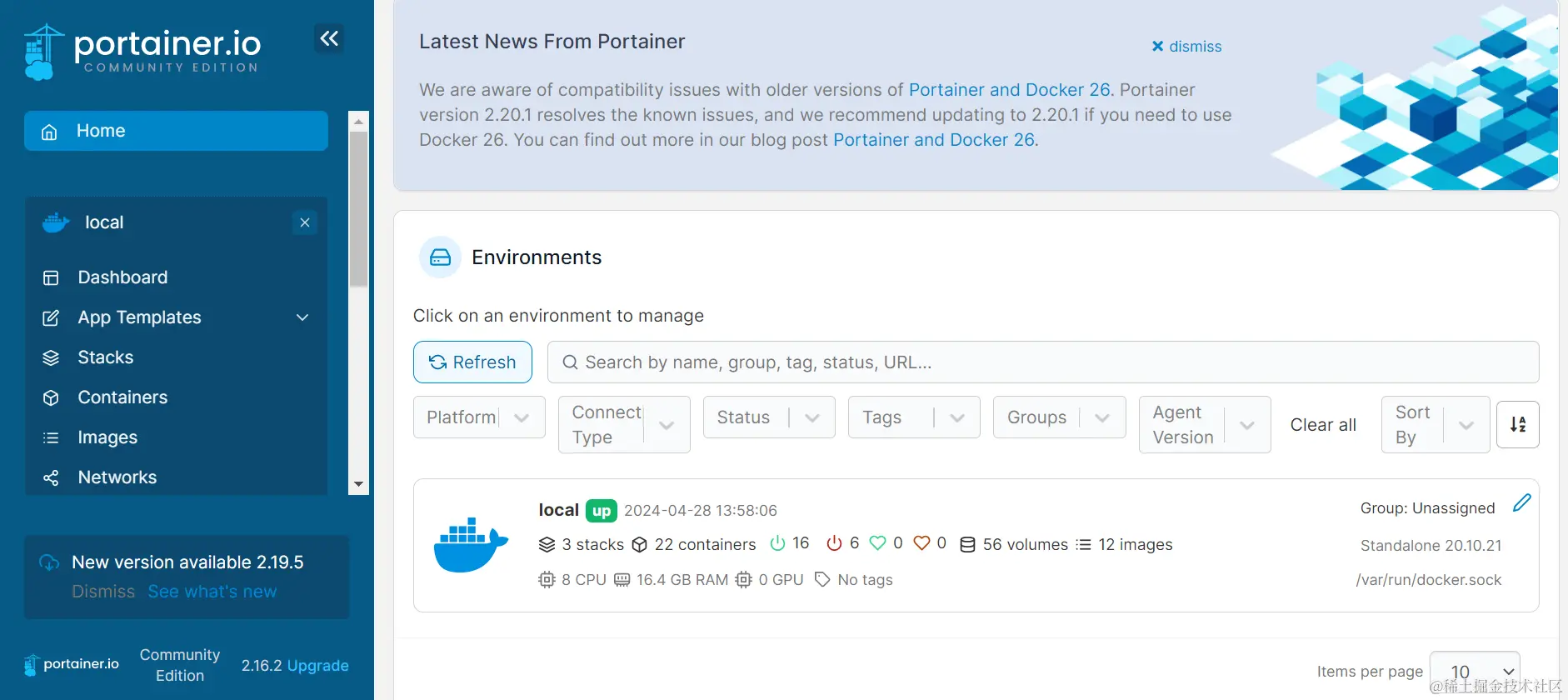This screenshot has width=1568, height=700.
Task: Collapse the sidebar with double-chevron icon
Action: [x=329, y=38]
